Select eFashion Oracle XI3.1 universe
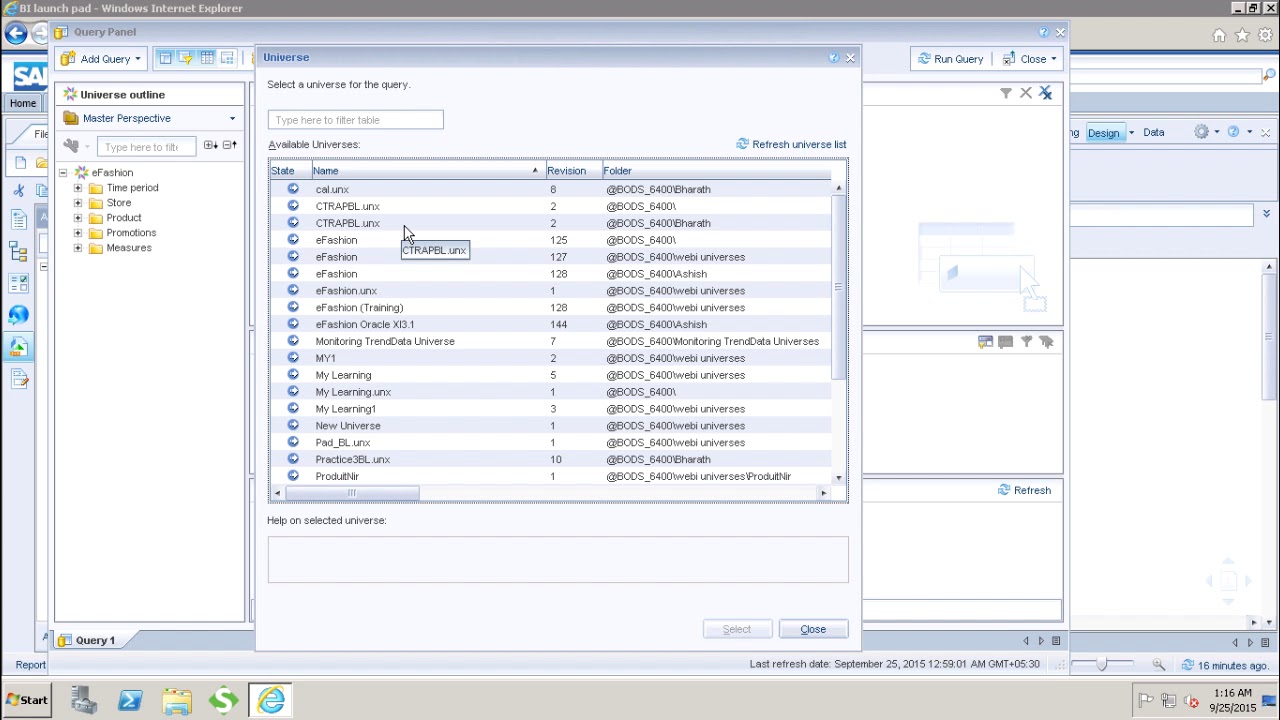The width and height of the screenshot is (1280, 720). 550,324
